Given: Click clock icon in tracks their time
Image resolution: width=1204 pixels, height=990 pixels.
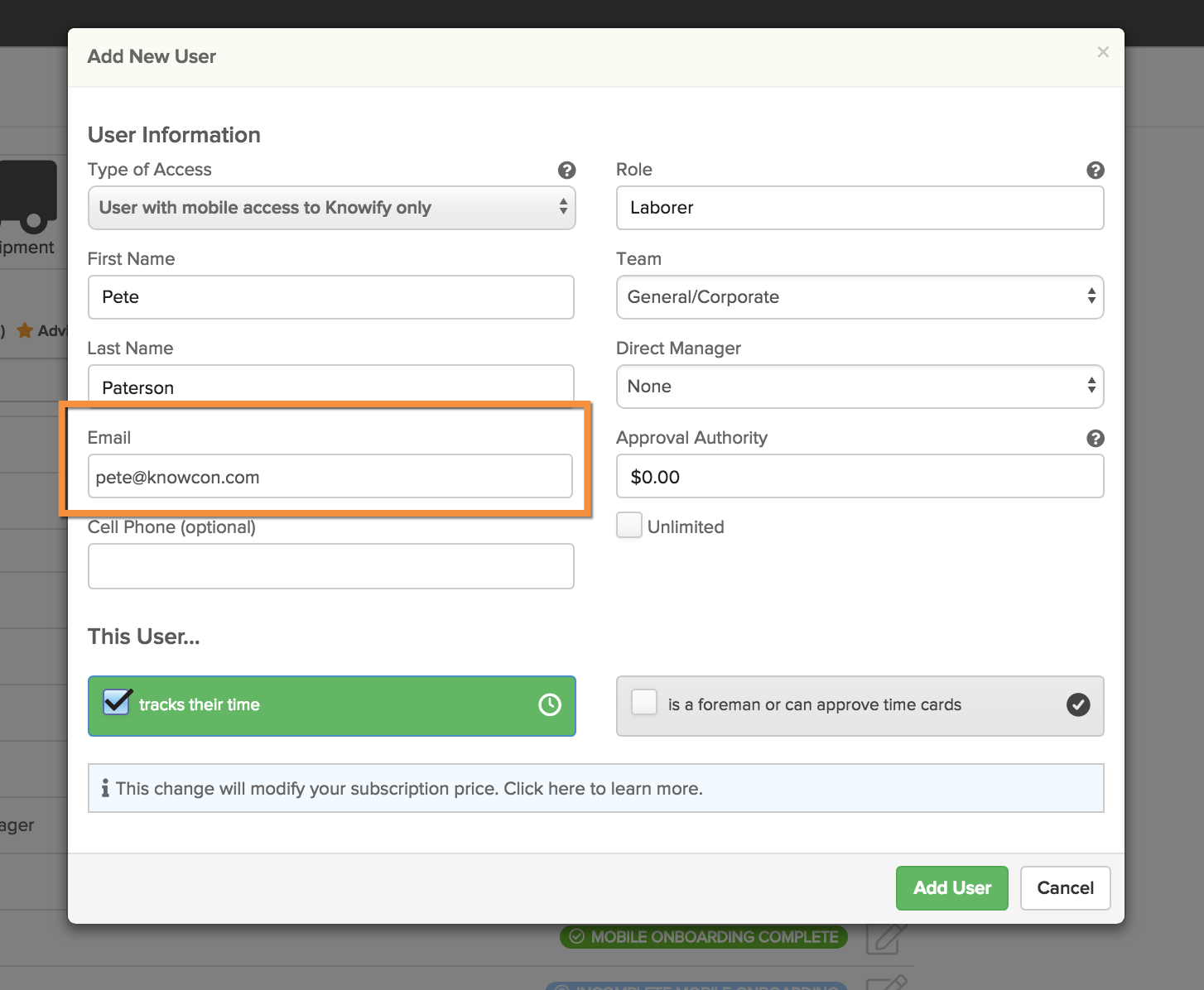Looking at the screenshot, I should [550, 704].
